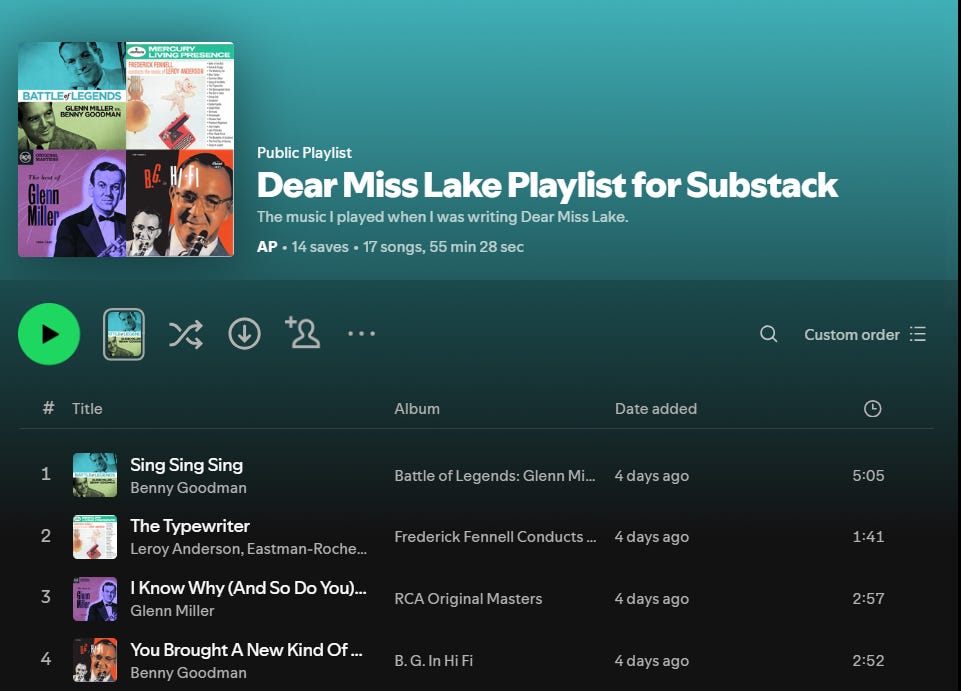The image size is (961, 691).
Task: Click the playlist description text
Action: click(x=443, y=217)
